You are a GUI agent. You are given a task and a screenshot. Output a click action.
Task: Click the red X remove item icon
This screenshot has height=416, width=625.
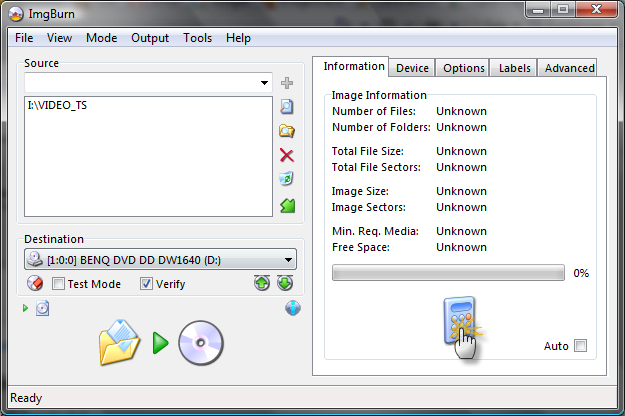[287, 155]
